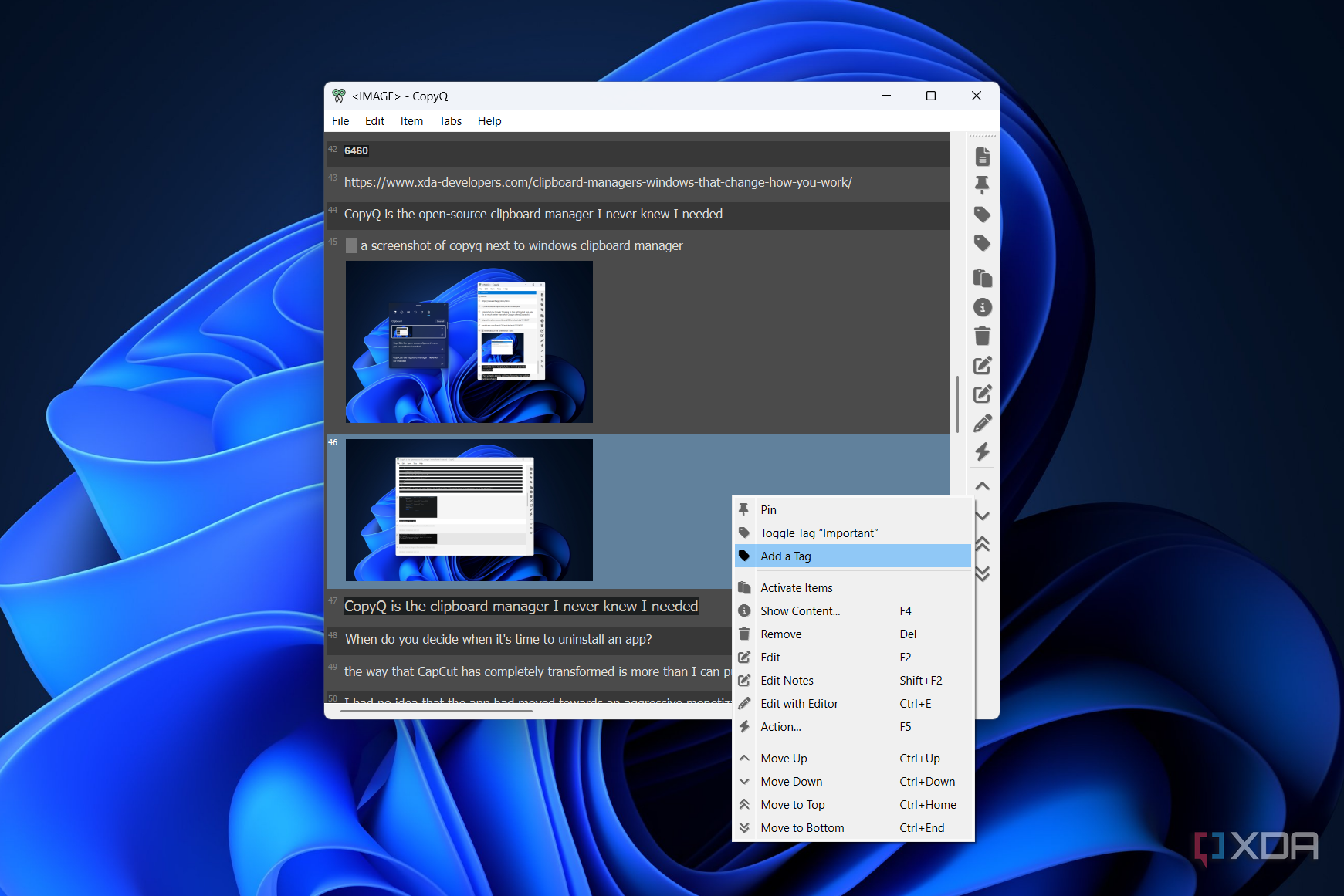Viewport: 1344px width, 896px height.
Task: Click the New Item document icon in the side toolbar
Action: 982,157
